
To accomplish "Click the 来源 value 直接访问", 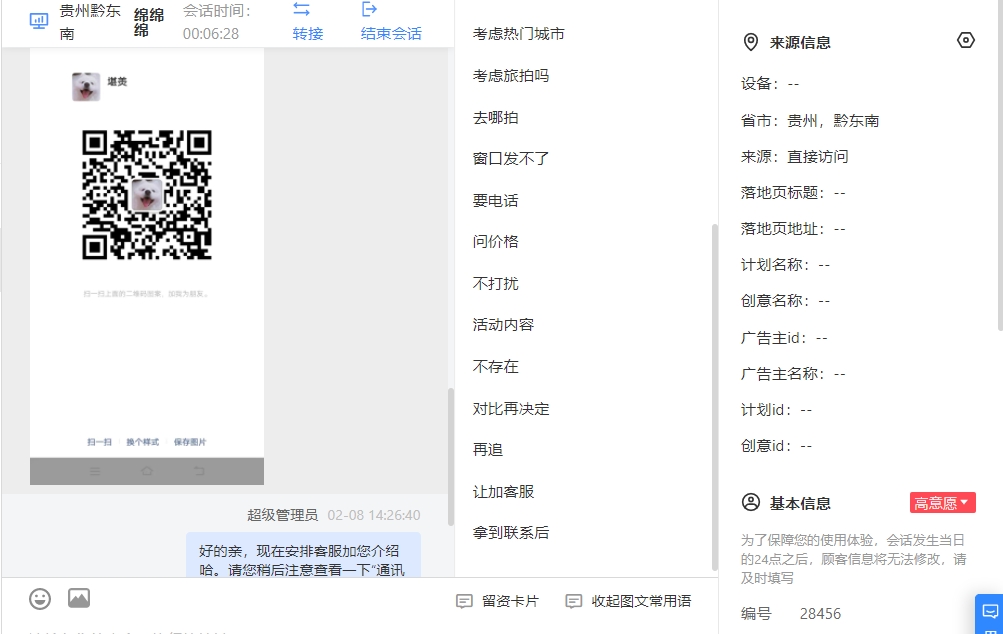I will 817,156.
